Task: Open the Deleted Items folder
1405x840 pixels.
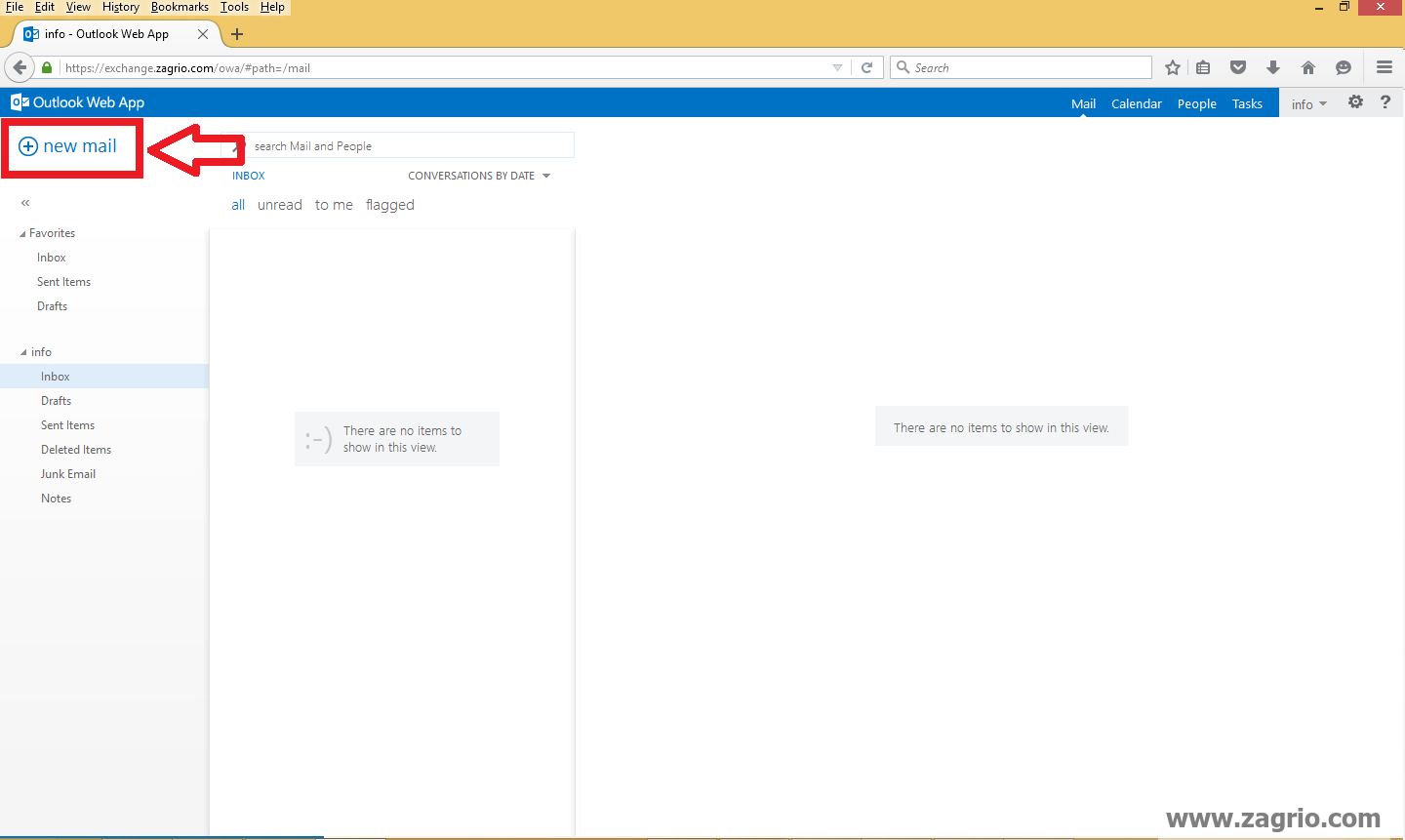Action: click(x=76, y=450)
